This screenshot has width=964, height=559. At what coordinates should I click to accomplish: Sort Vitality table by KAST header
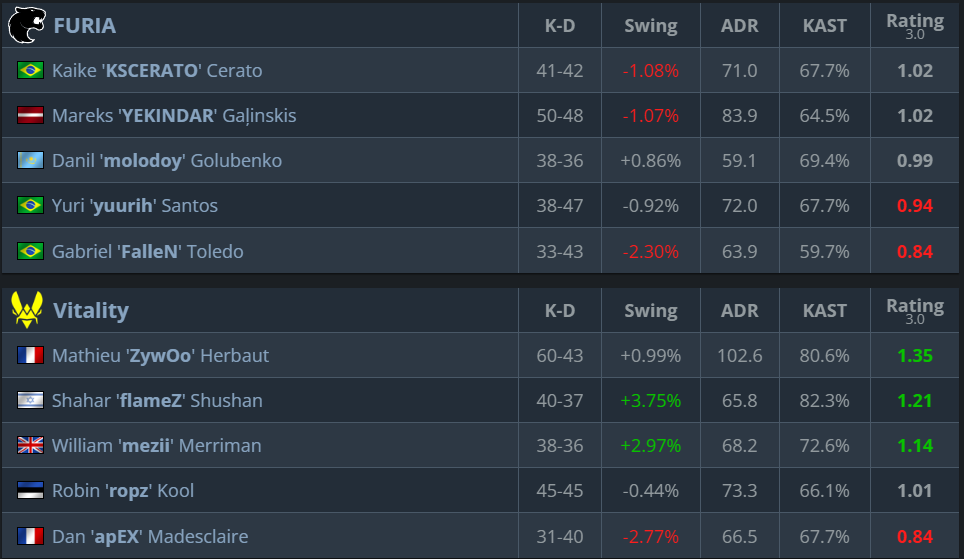tap(825, 311)
